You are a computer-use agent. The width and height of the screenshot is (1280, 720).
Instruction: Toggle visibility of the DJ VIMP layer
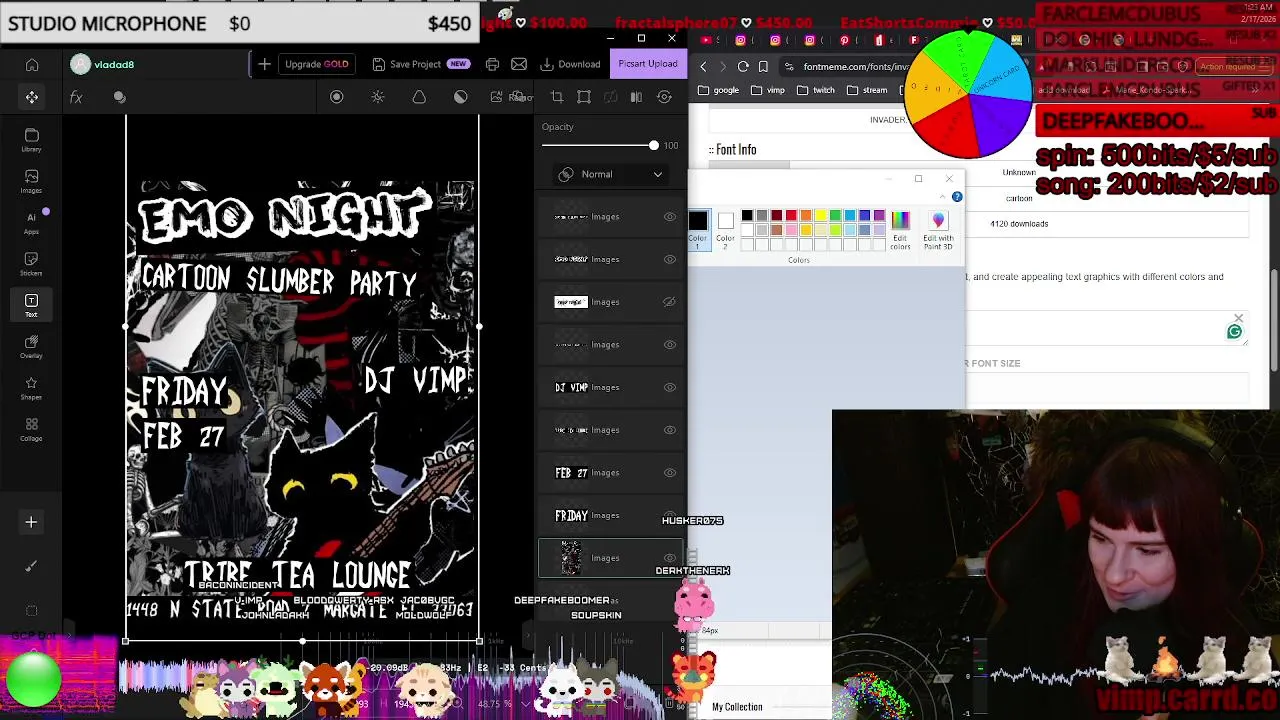(670, 387)
